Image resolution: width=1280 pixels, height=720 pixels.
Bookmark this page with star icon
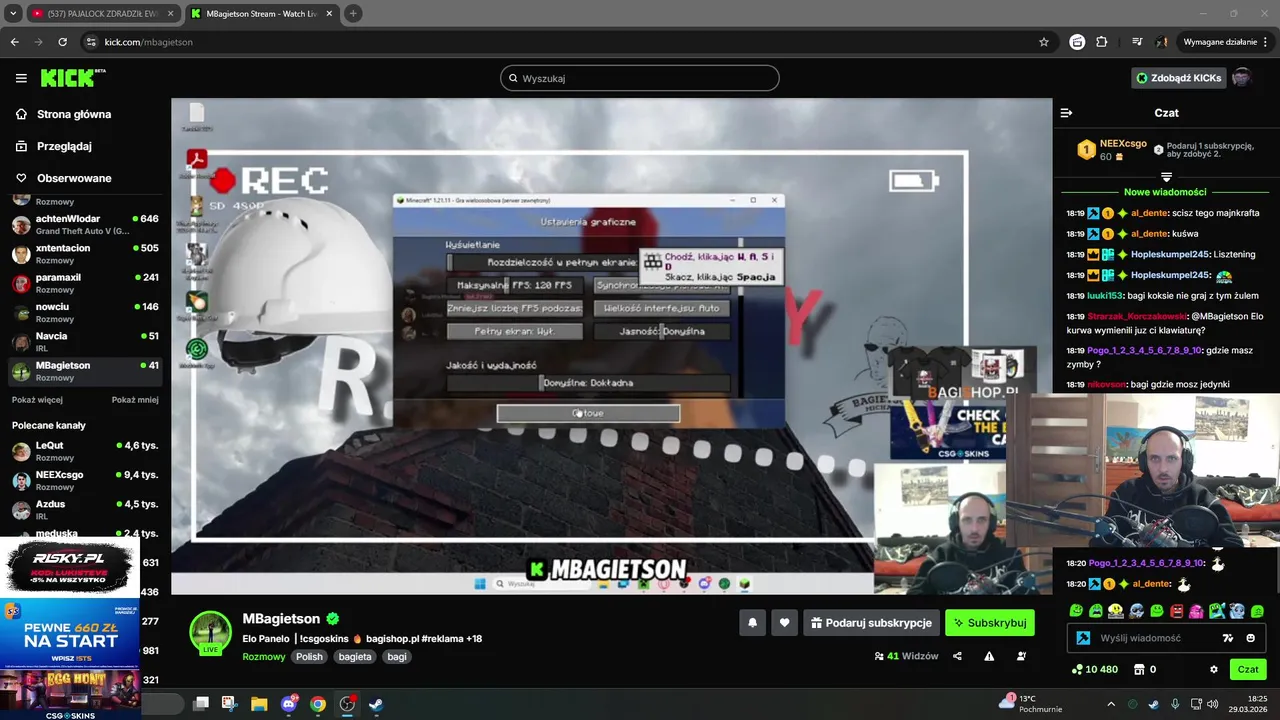[1044, 42]
